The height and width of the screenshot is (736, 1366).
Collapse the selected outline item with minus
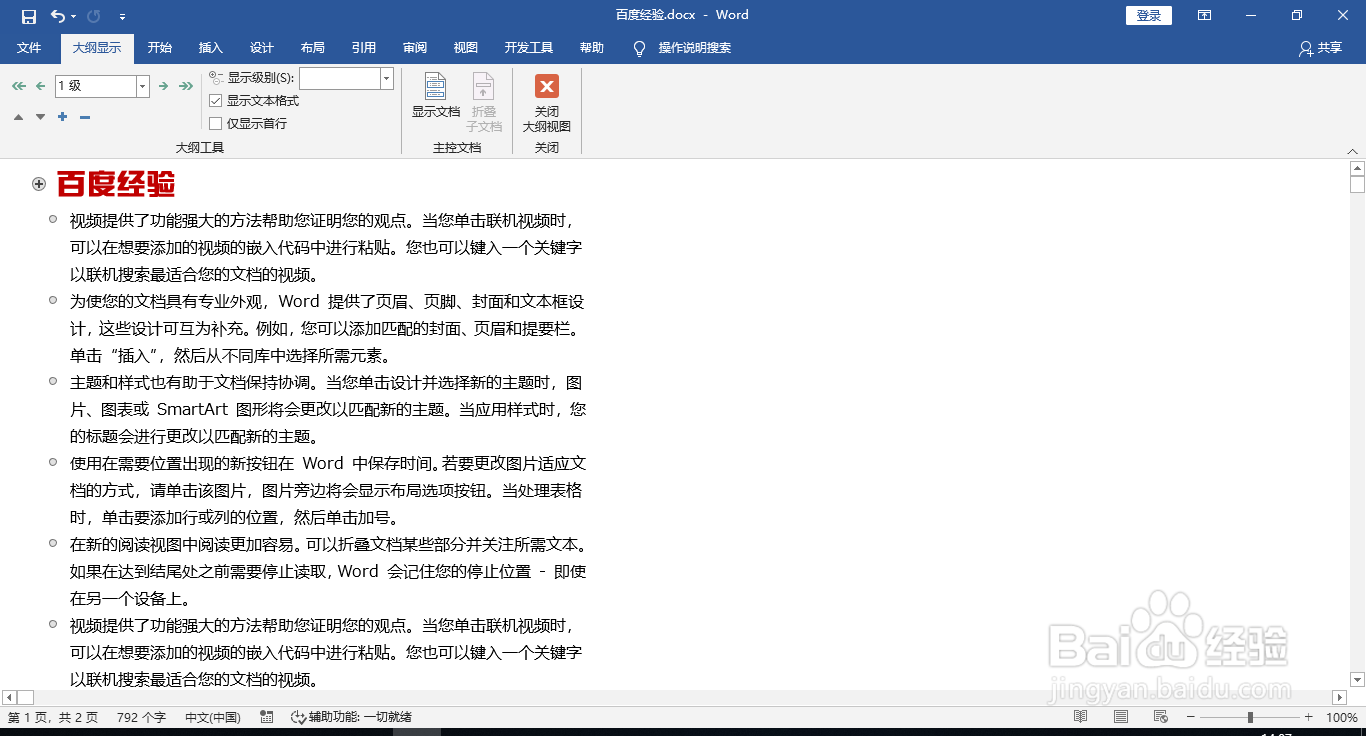click(x=85, y=117)
